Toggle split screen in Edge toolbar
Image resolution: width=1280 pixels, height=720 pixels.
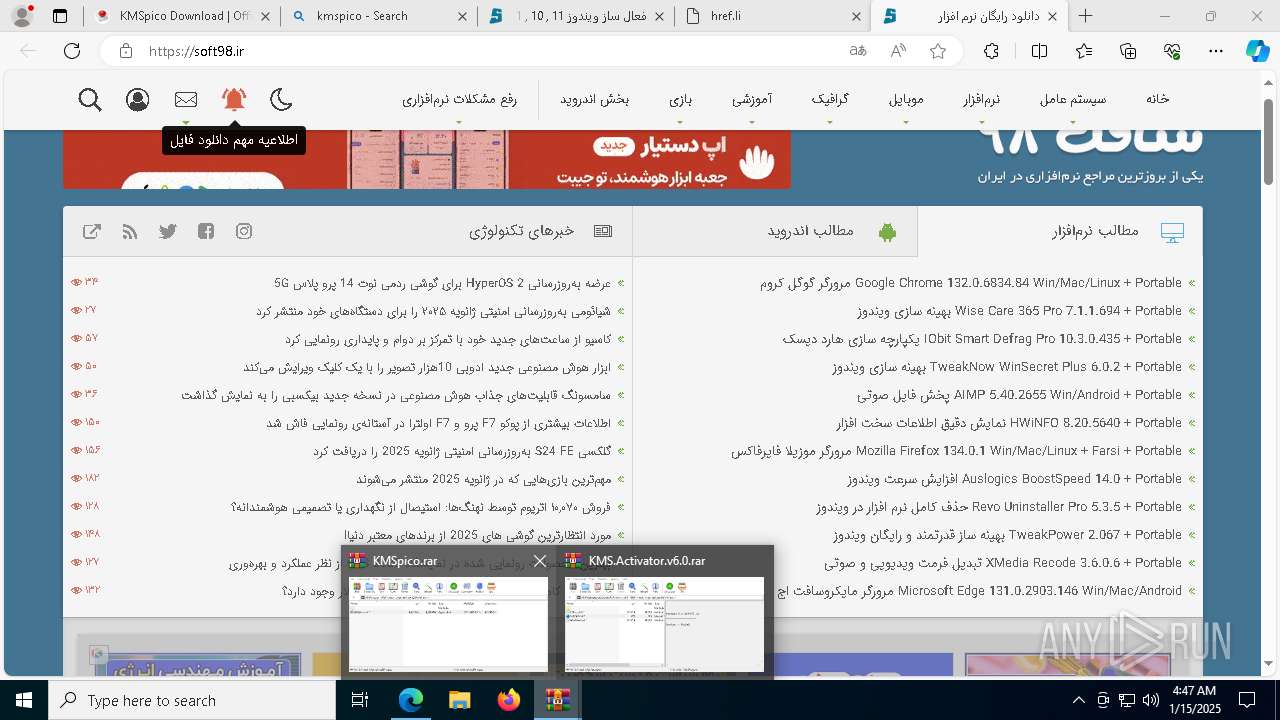1039,51
